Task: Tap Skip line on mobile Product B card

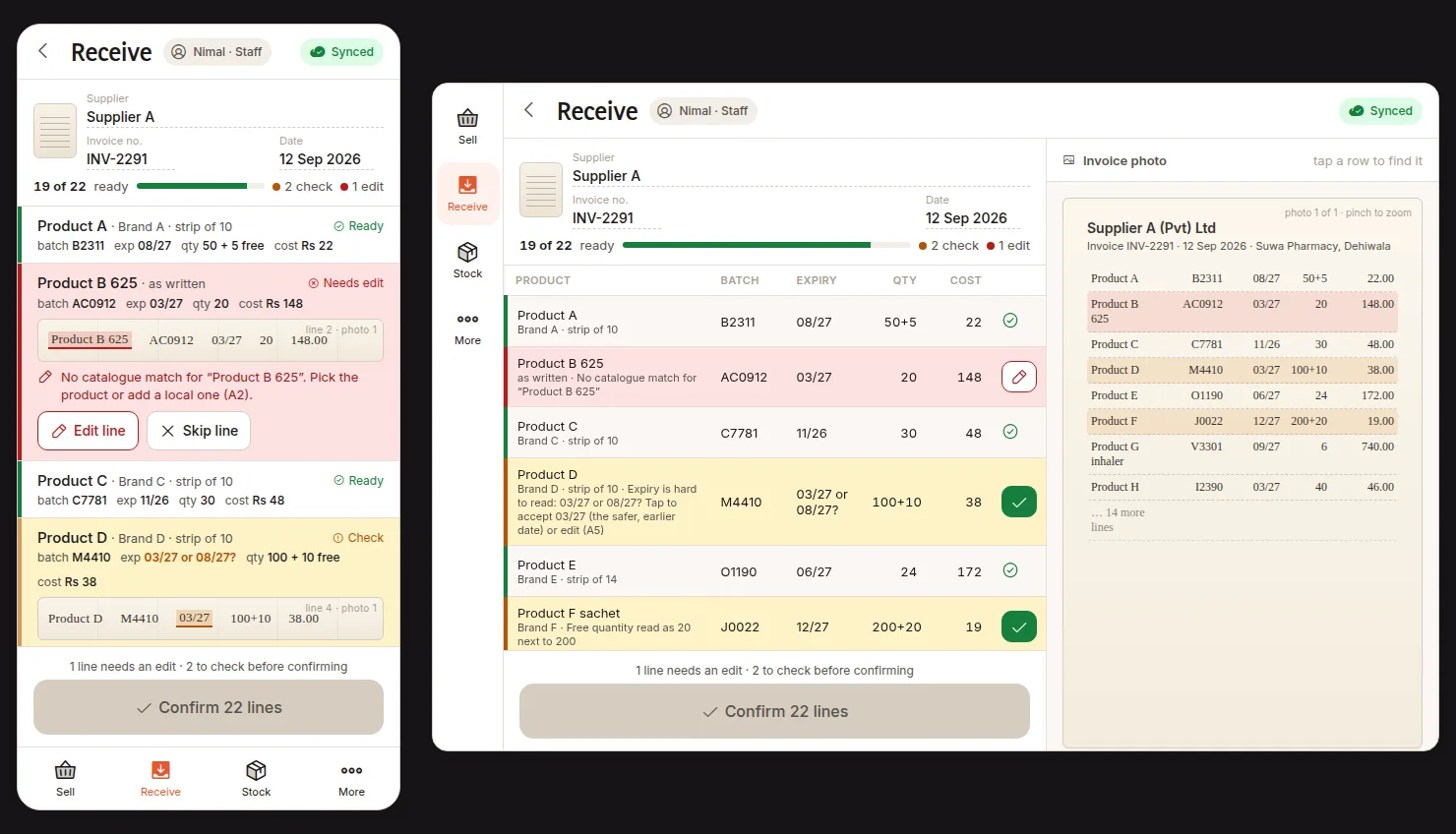Action: tap(199, 431)
